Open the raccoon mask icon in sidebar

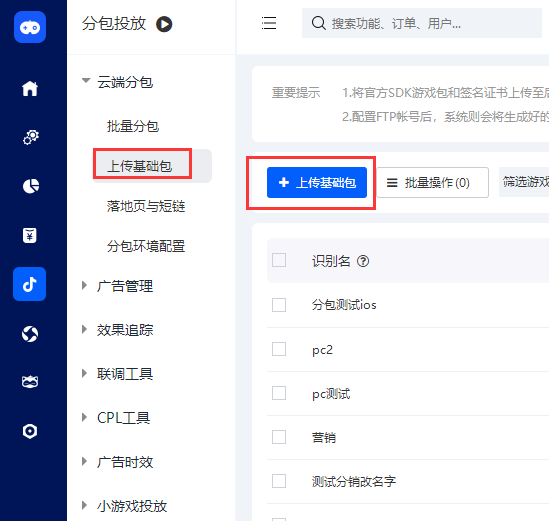tap(30, 381)
